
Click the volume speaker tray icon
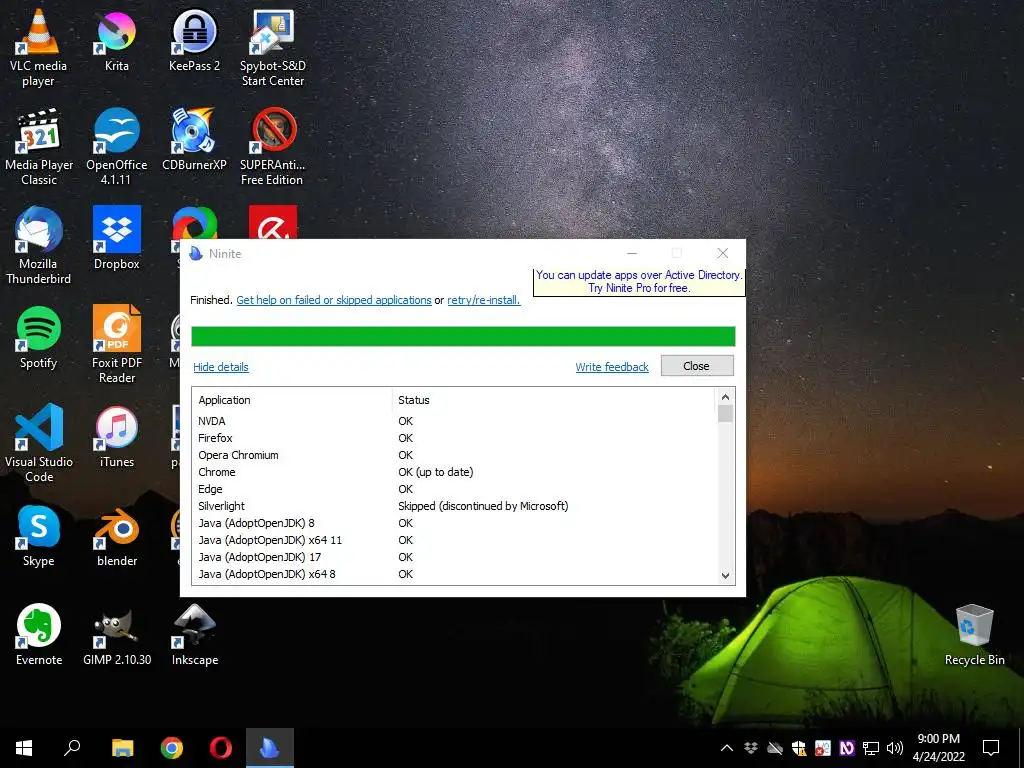click(895, 748)
